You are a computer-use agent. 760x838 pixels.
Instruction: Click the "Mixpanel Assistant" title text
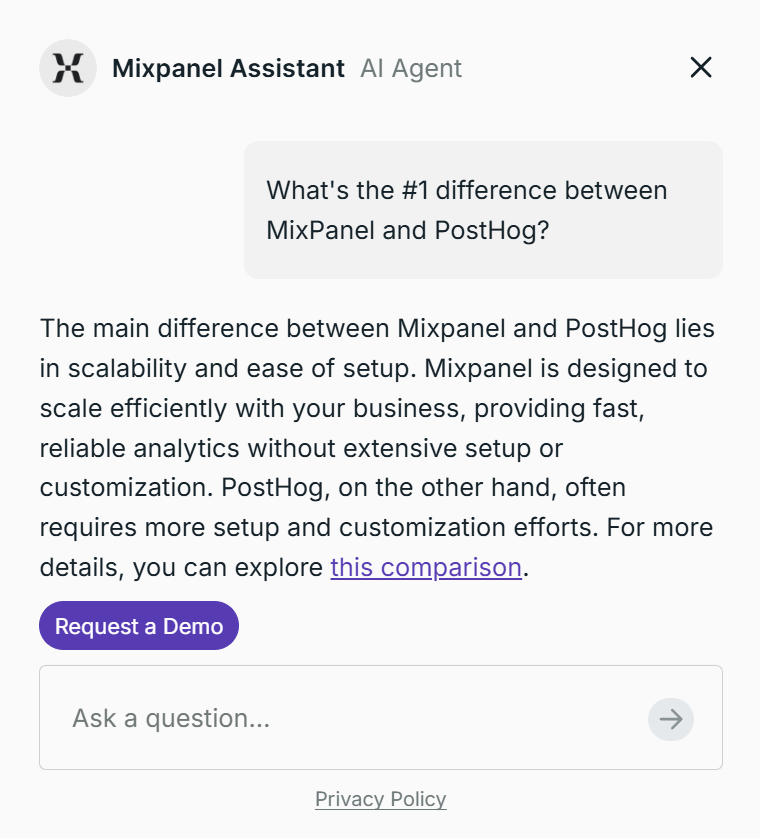pyautogui.click(x=228, y=68)
